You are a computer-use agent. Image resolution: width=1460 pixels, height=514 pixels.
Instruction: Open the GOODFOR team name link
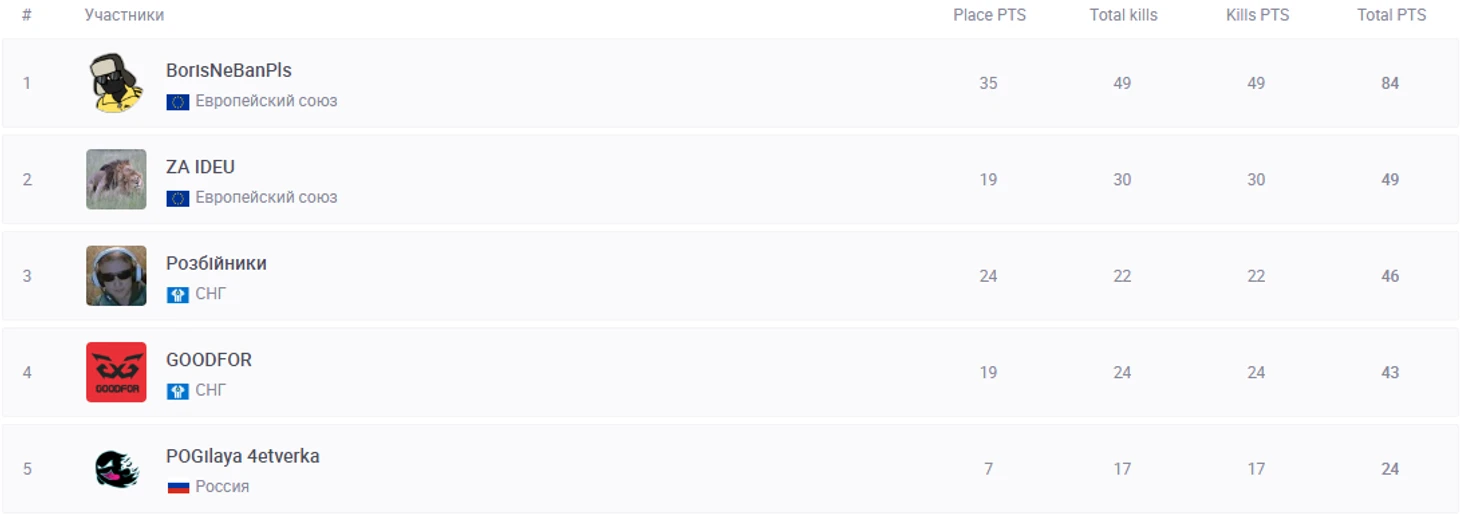click(x=209, y=360)
